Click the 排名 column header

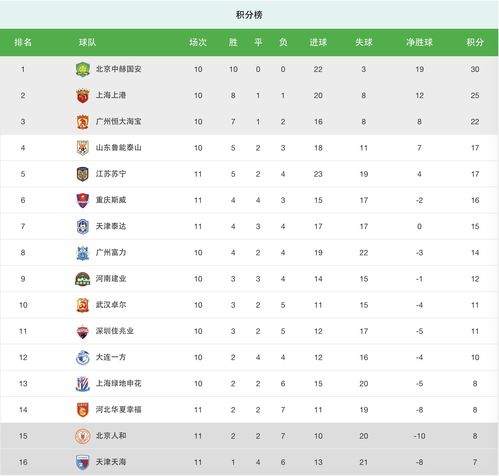pos(23,42)
